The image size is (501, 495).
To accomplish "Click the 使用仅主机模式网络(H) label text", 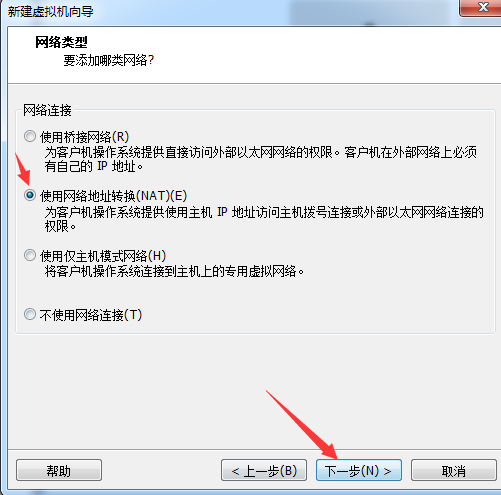I will [x=103, y=256].
